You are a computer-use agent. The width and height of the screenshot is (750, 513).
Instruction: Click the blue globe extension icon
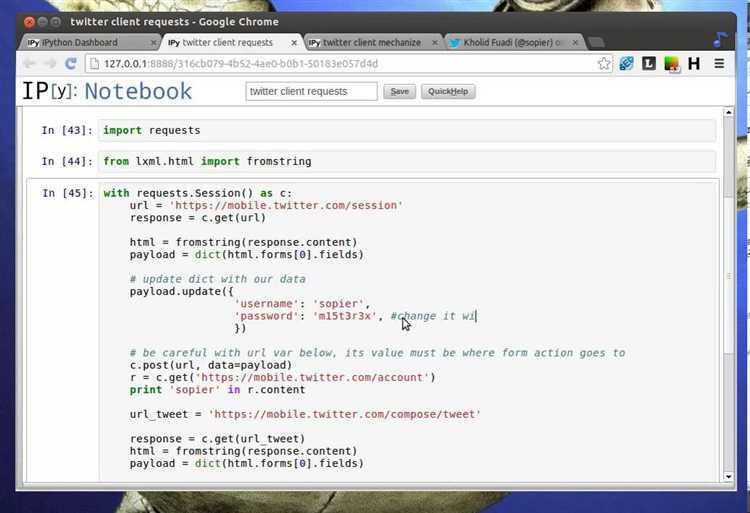tap(626, 64)
